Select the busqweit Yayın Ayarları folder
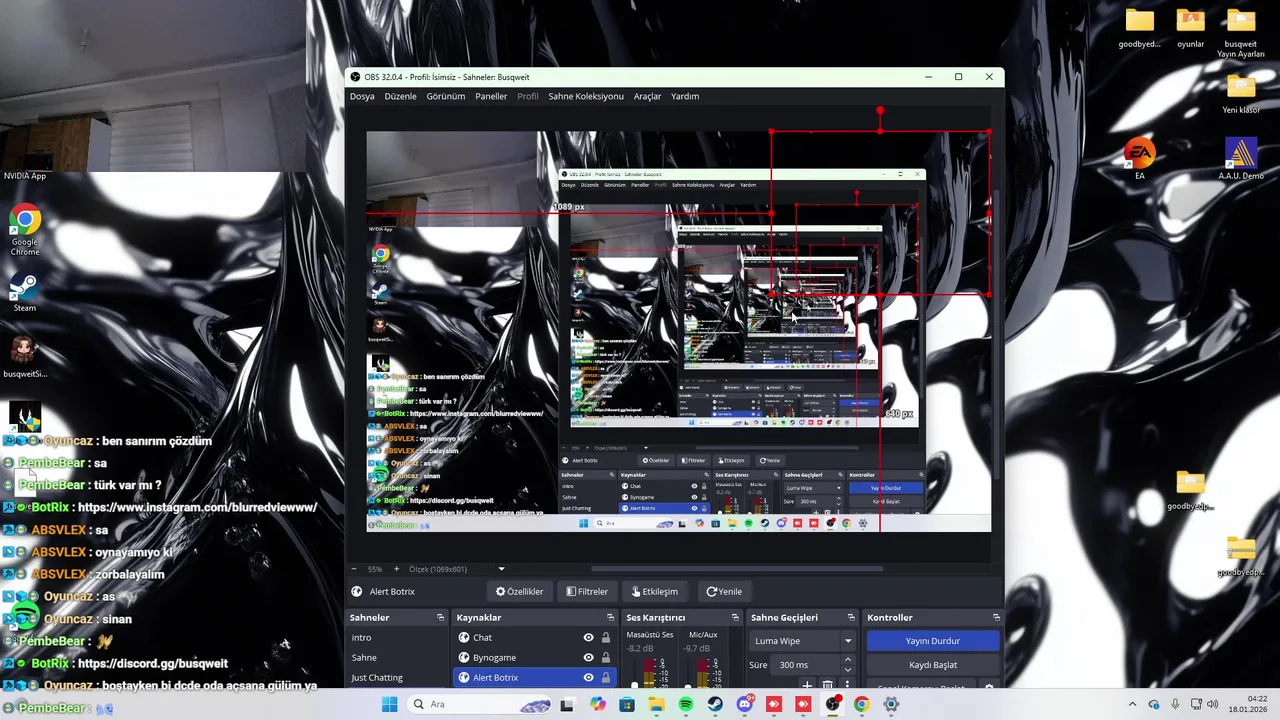Viewport: 1280px width, 720px height. 1241,33
